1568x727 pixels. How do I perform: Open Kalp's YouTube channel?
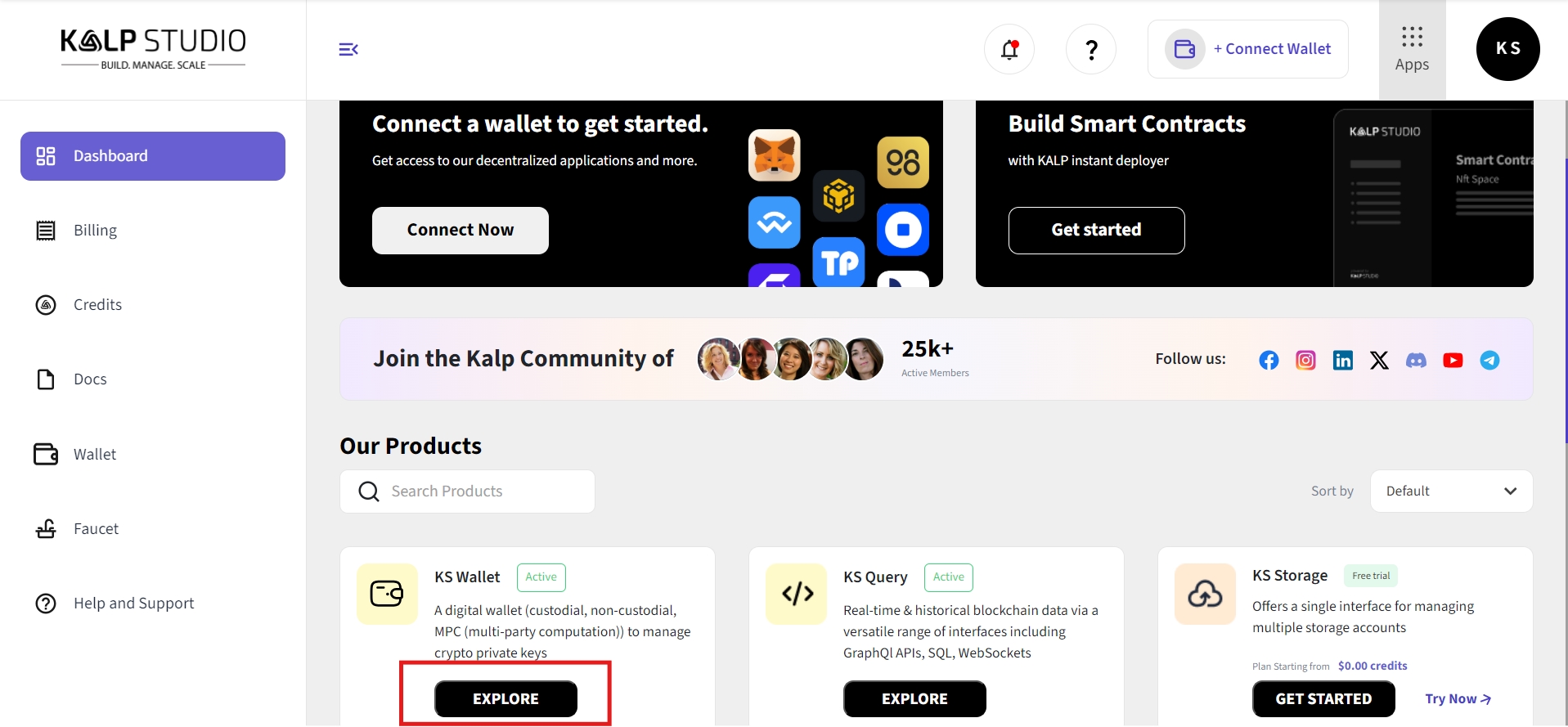1453,361
